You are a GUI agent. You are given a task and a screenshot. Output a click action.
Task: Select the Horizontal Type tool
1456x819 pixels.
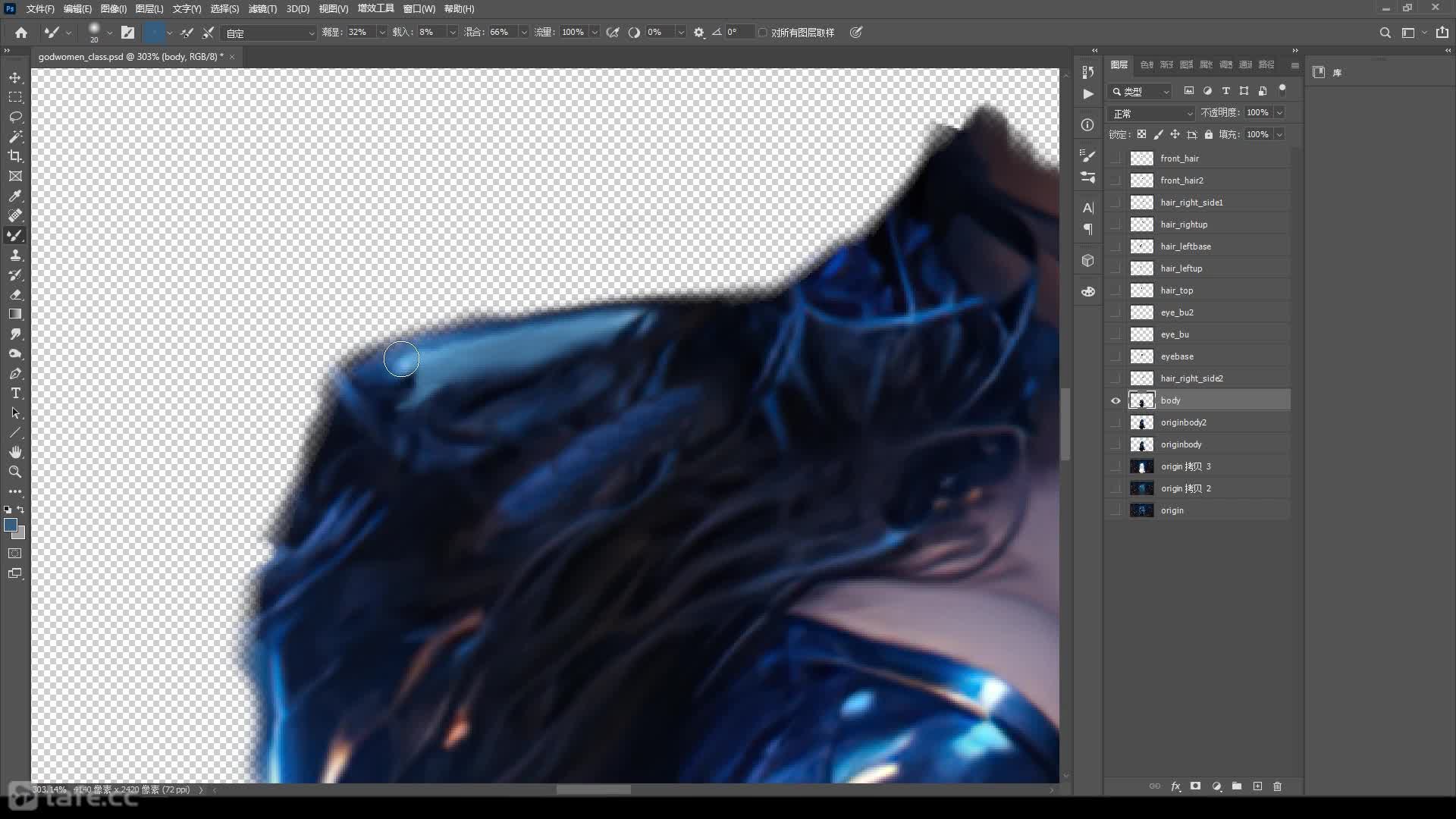point(15,394)
